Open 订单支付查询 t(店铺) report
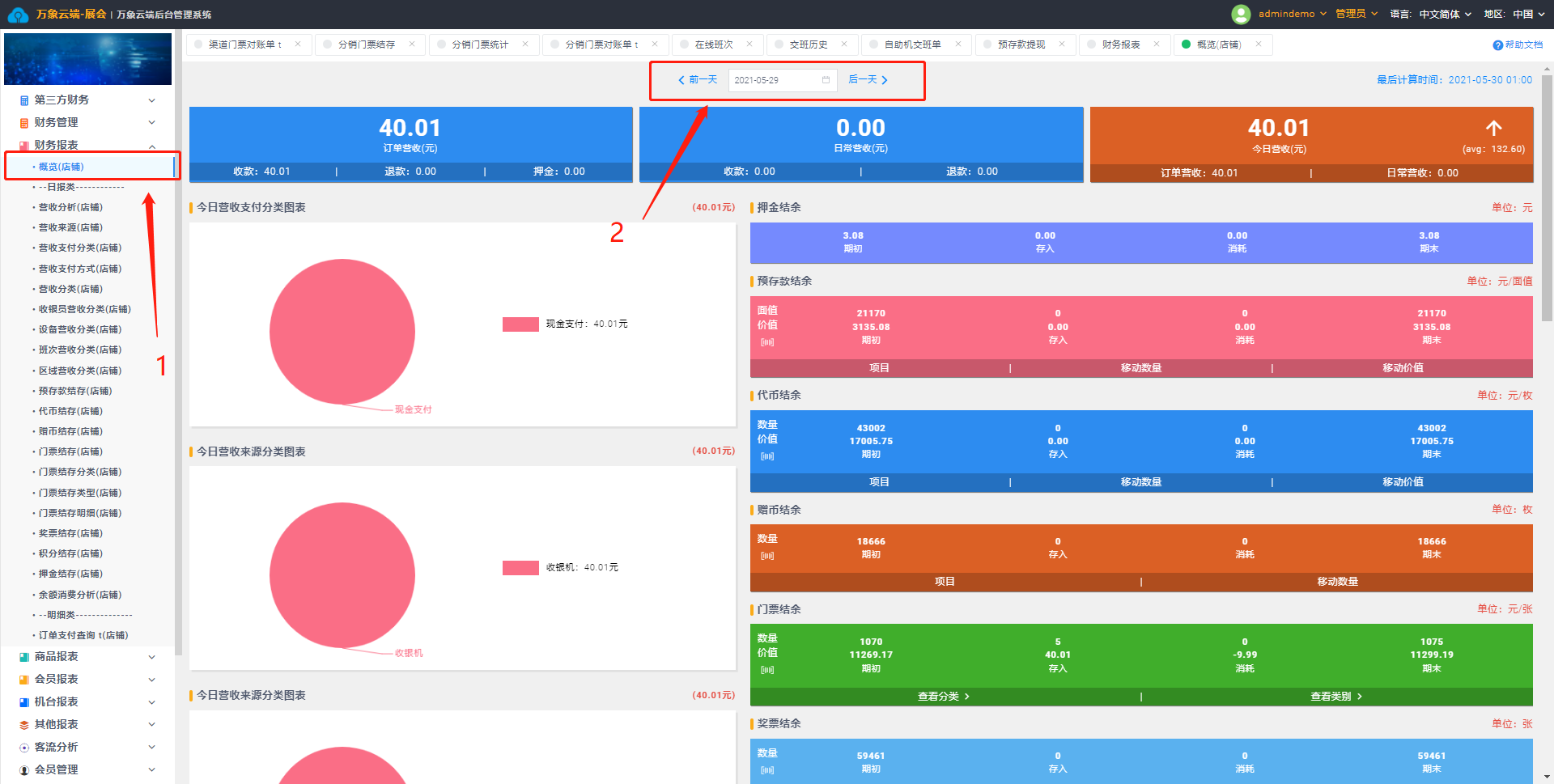The width and height of the screenshot is (1554, 784). pos(83,636)
